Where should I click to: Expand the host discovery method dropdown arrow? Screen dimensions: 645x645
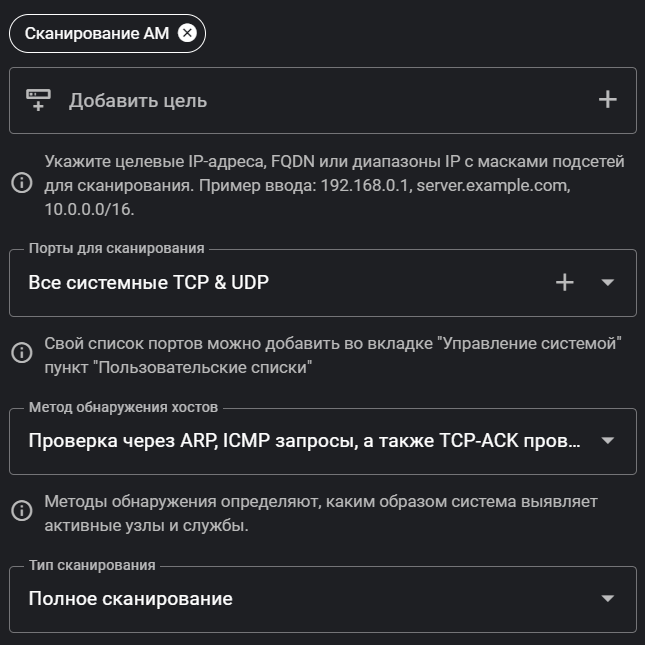pos(608,441)
